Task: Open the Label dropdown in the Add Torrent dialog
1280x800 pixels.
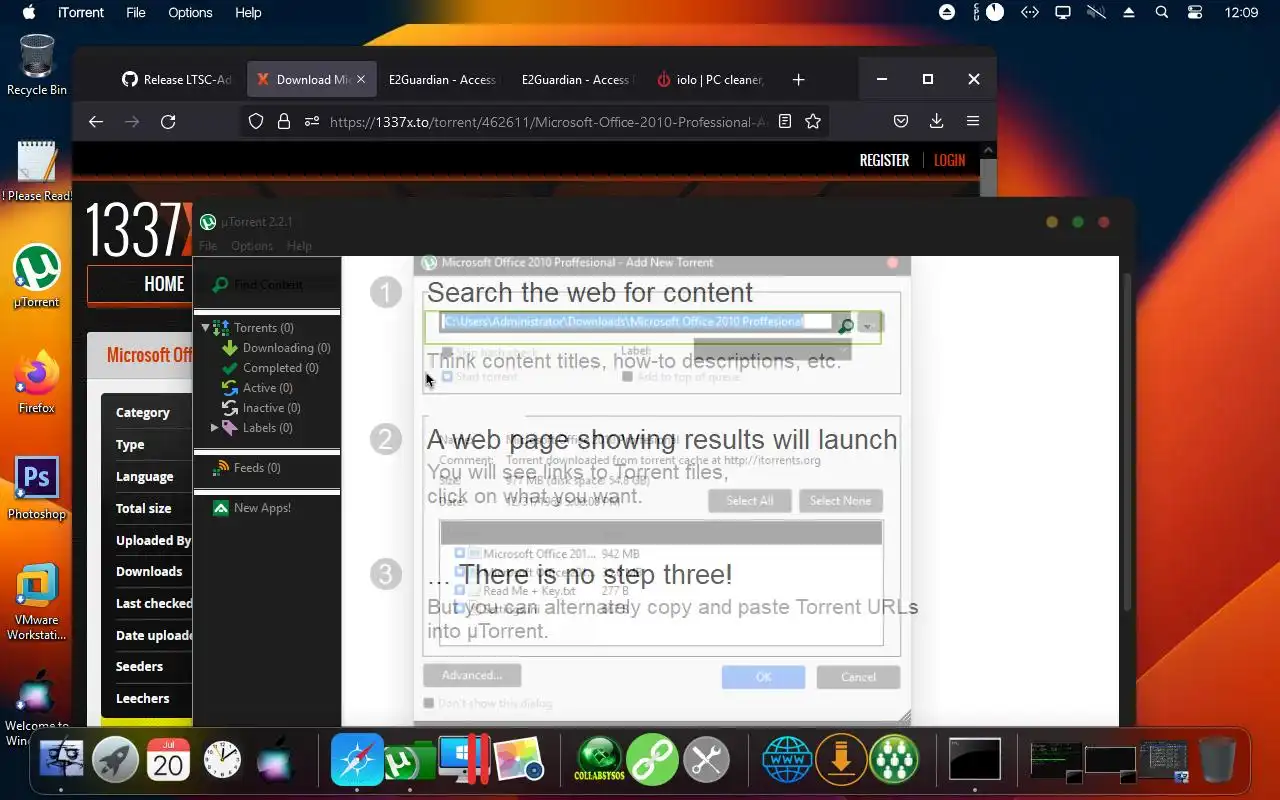Action: point(772,350)
